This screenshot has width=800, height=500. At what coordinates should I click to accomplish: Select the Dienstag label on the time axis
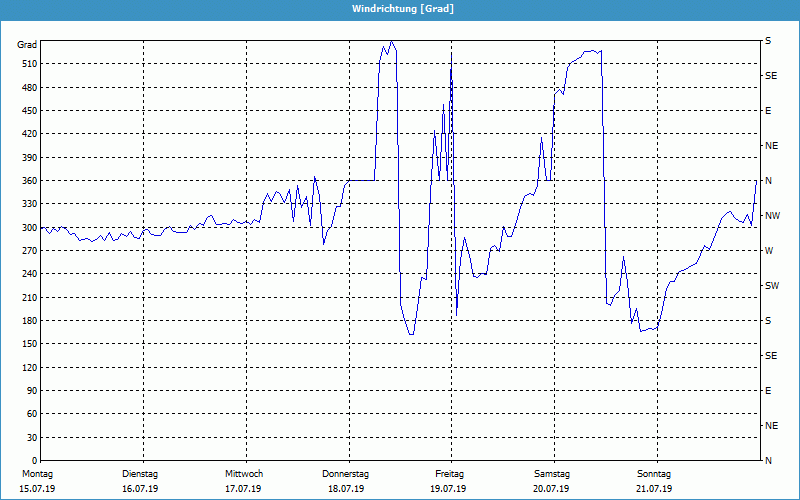pos(140,474)
